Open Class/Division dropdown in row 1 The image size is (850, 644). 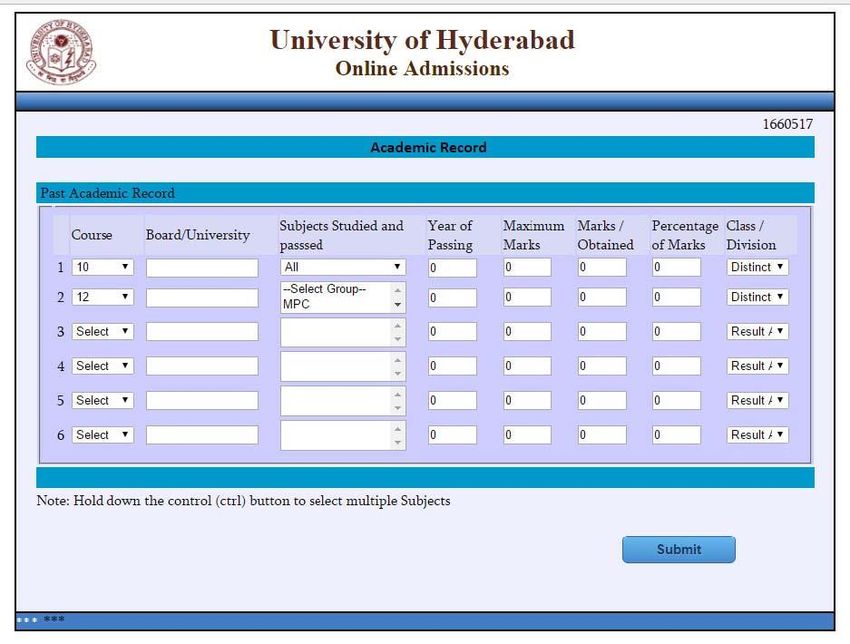coord(757,267)
